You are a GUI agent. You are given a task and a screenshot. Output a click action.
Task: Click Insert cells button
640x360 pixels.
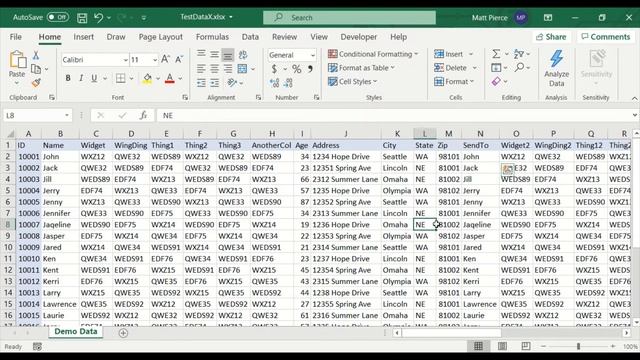click(449, 54)
